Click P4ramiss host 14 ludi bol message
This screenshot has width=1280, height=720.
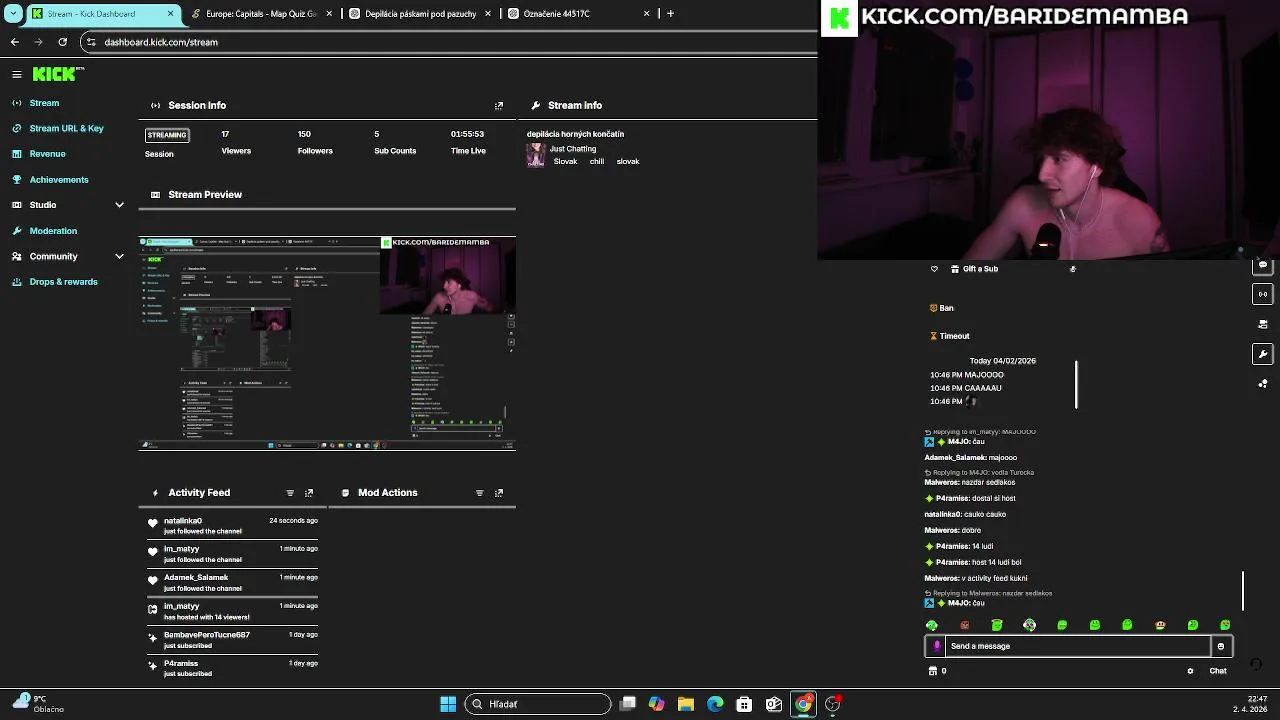tap(975, 562)
